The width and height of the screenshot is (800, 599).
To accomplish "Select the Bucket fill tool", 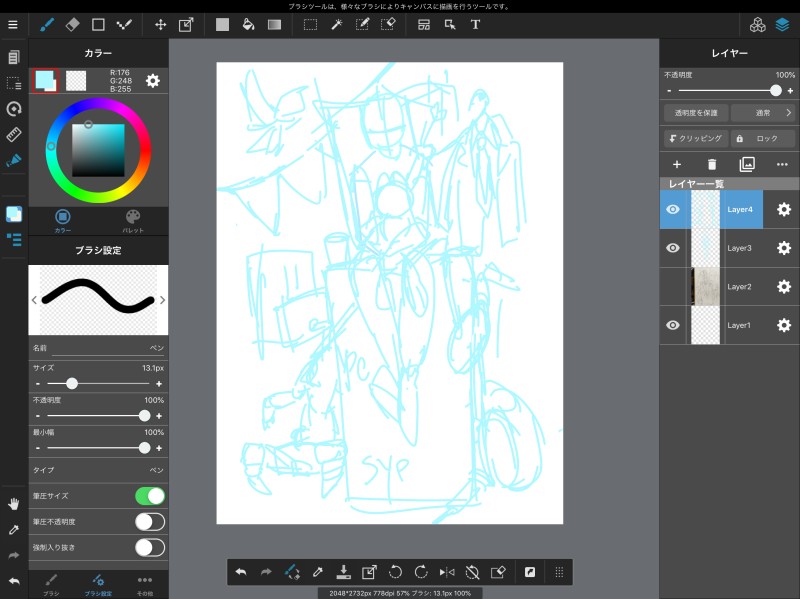I will (x=248, y=24).
